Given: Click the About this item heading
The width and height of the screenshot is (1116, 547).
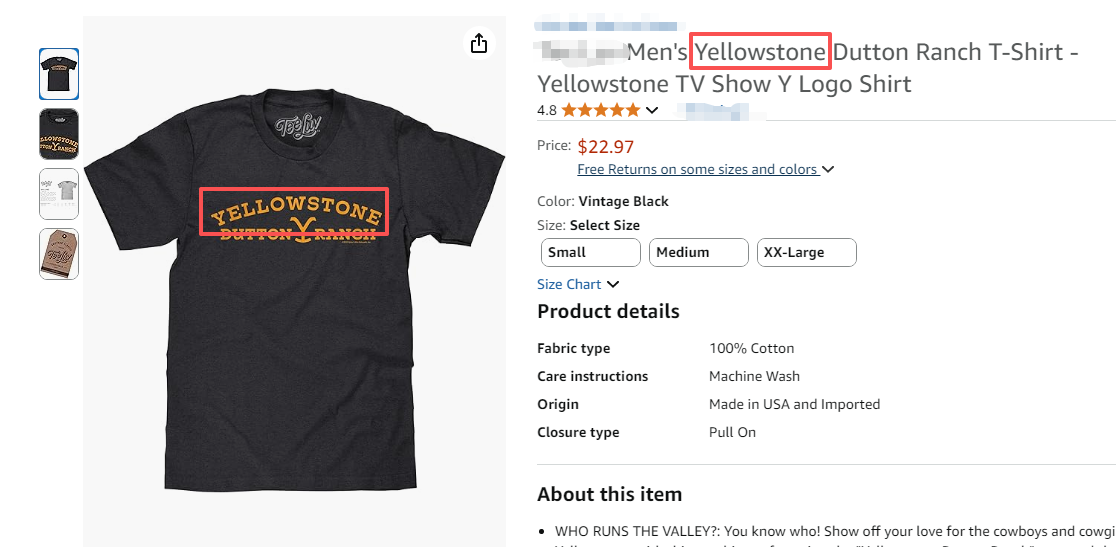Looking at the screenshot, I should 609,494.
